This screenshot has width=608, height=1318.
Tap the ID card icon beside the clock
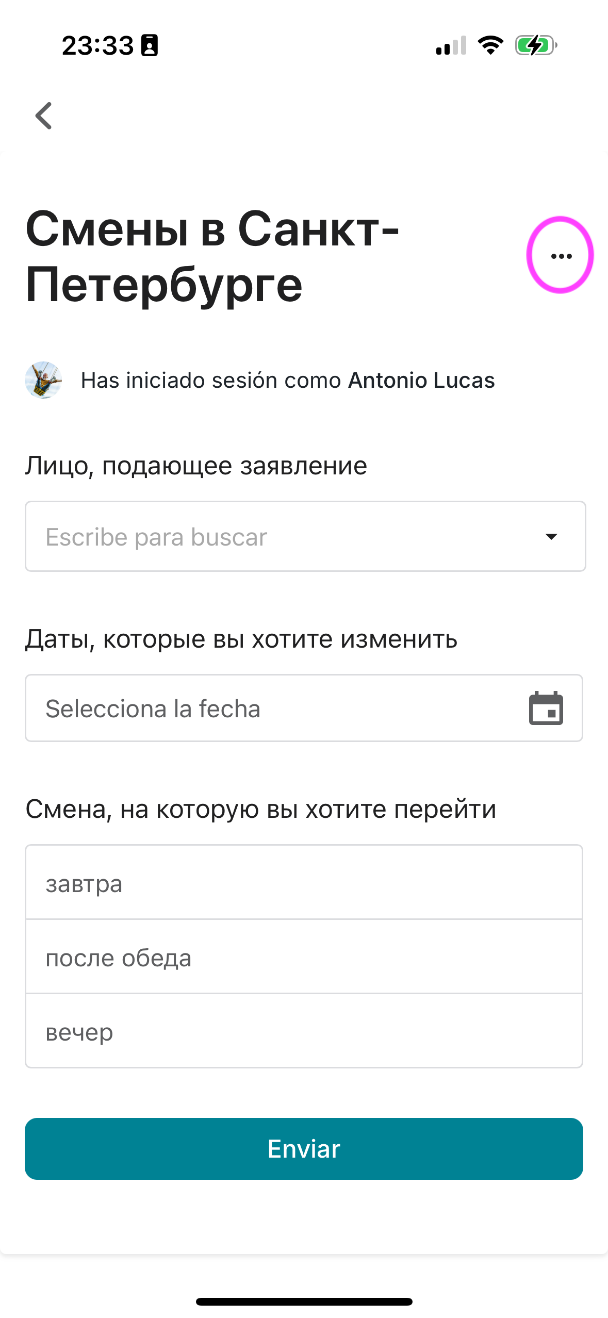(149, 46)
